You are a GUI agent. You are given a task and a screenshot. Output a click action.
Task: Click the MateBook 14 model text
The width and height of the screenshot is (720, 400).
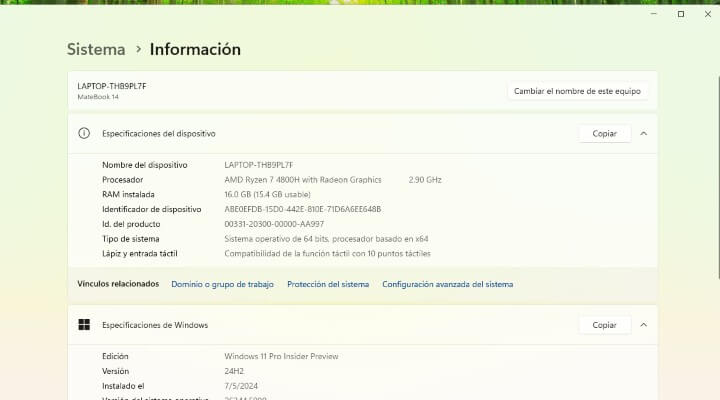98,97
